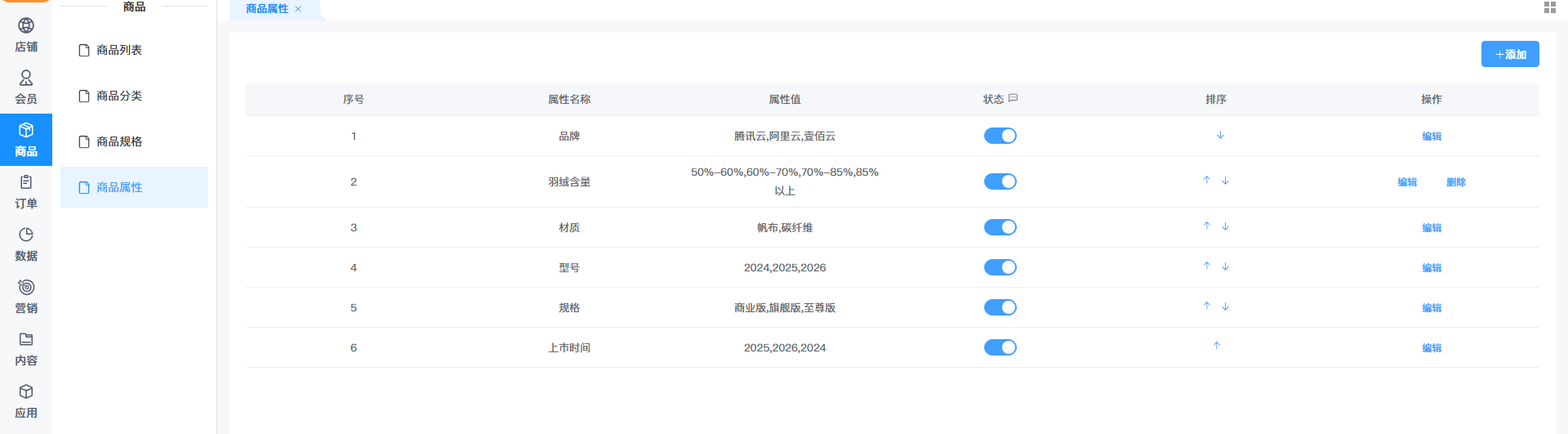Open the 内容 sidebar section
Image resolution: width=1568 pixels, height=434 pixels.
[x=26, y=349]
